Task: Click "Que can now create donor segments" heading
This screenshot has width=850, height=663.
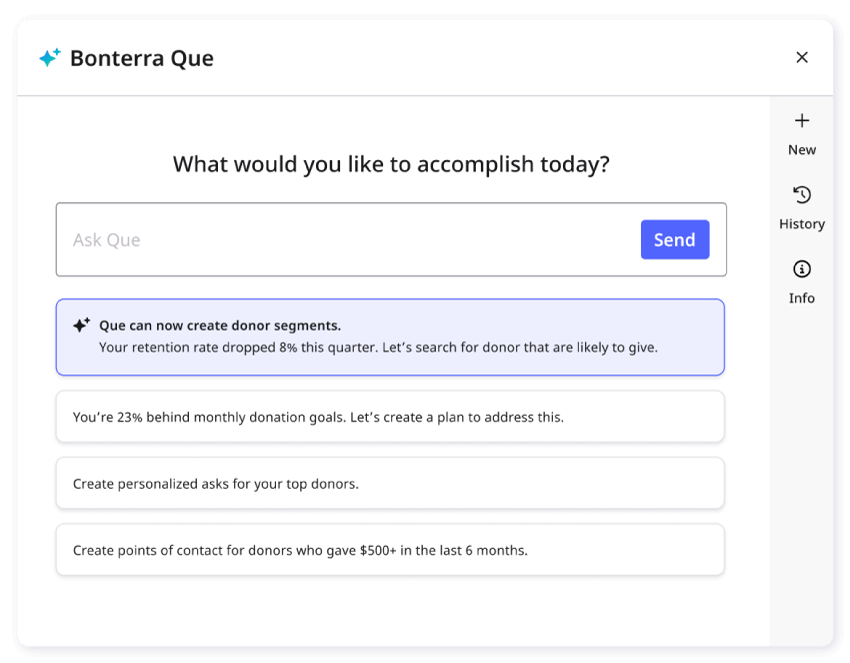Action: click(x=220, y=326)
